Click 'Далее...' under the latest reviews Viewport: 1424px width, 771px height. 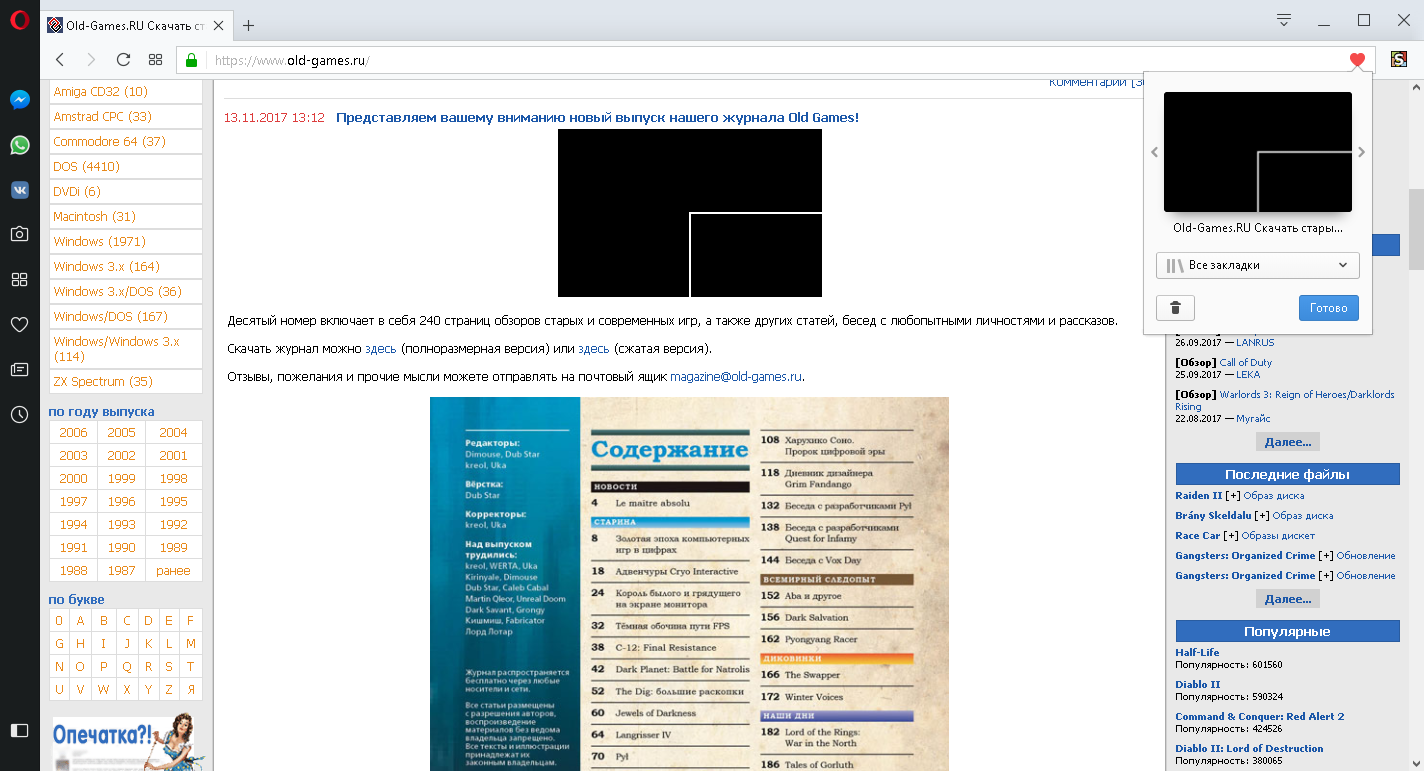pos(1288,442)
